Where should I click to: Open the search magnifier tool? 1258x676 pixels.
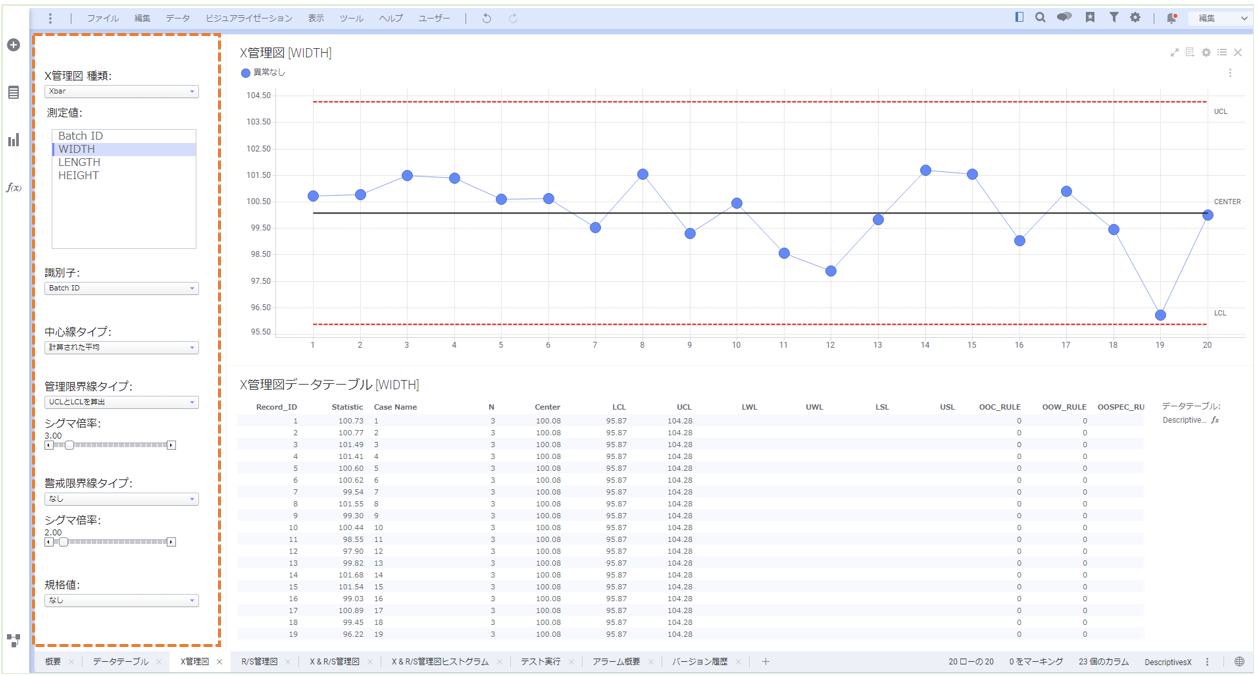point(1040,17)
